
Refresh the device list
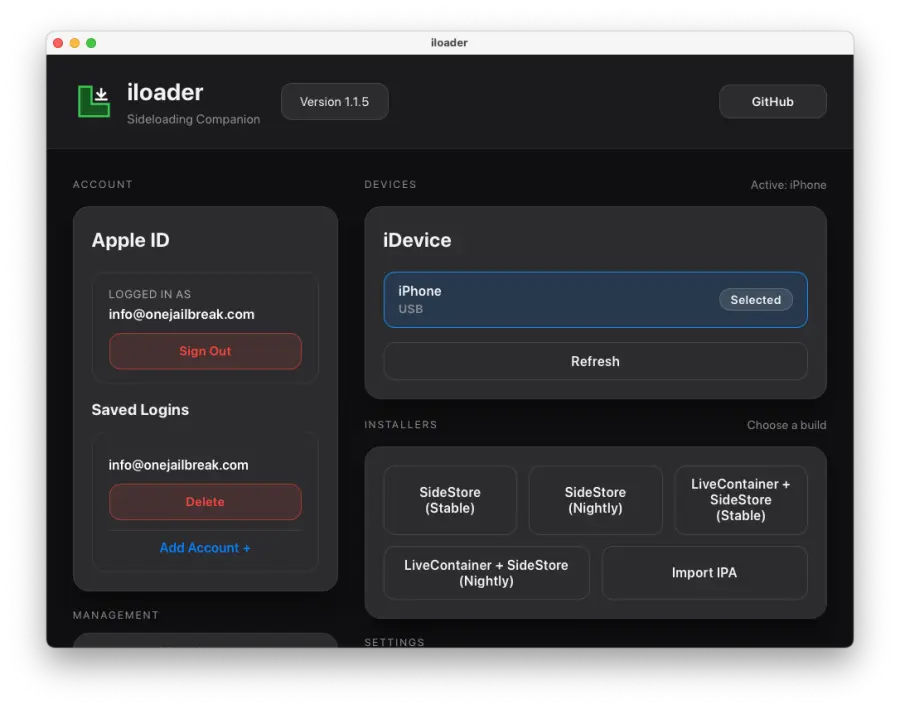tap(595, 361)
